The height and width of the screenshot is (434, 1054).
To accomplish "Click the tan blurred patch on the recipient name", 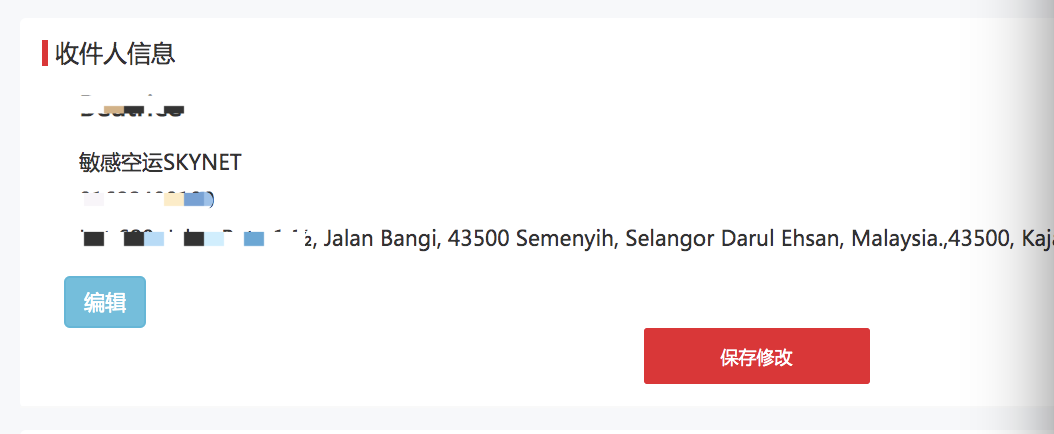I will [x=115, y=109].
